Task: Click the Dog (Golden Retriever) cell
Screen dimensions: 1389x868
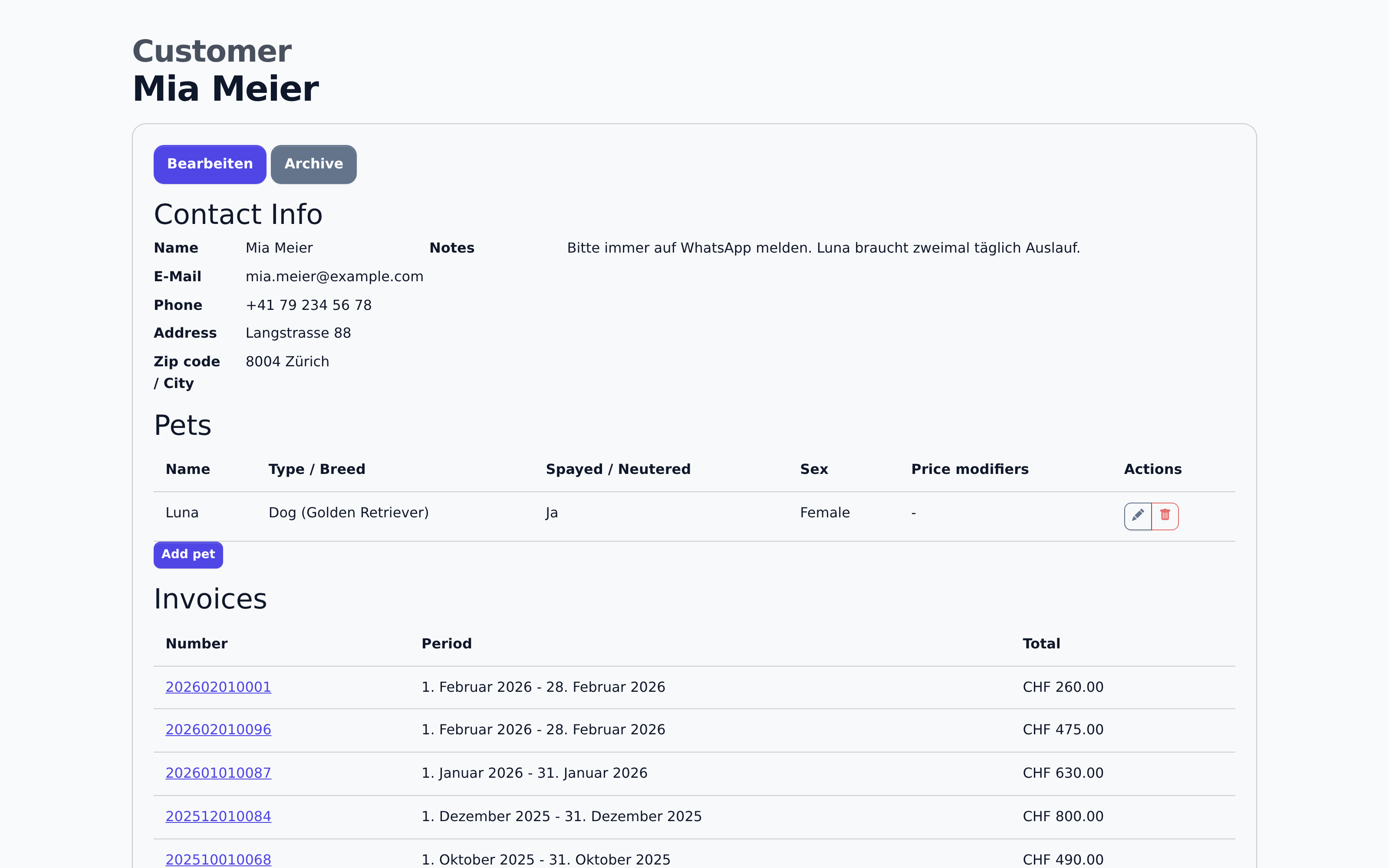Action: pyautogui.click(x=349, y=513)
